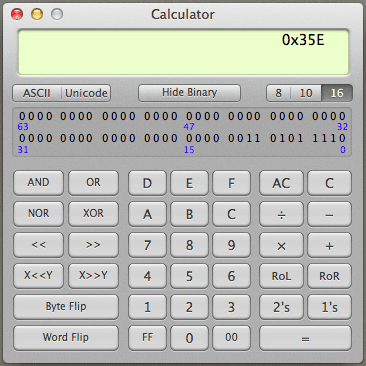Toggle bit 32 in binary display
Screen dimensions: 366x366
(342, 116)
